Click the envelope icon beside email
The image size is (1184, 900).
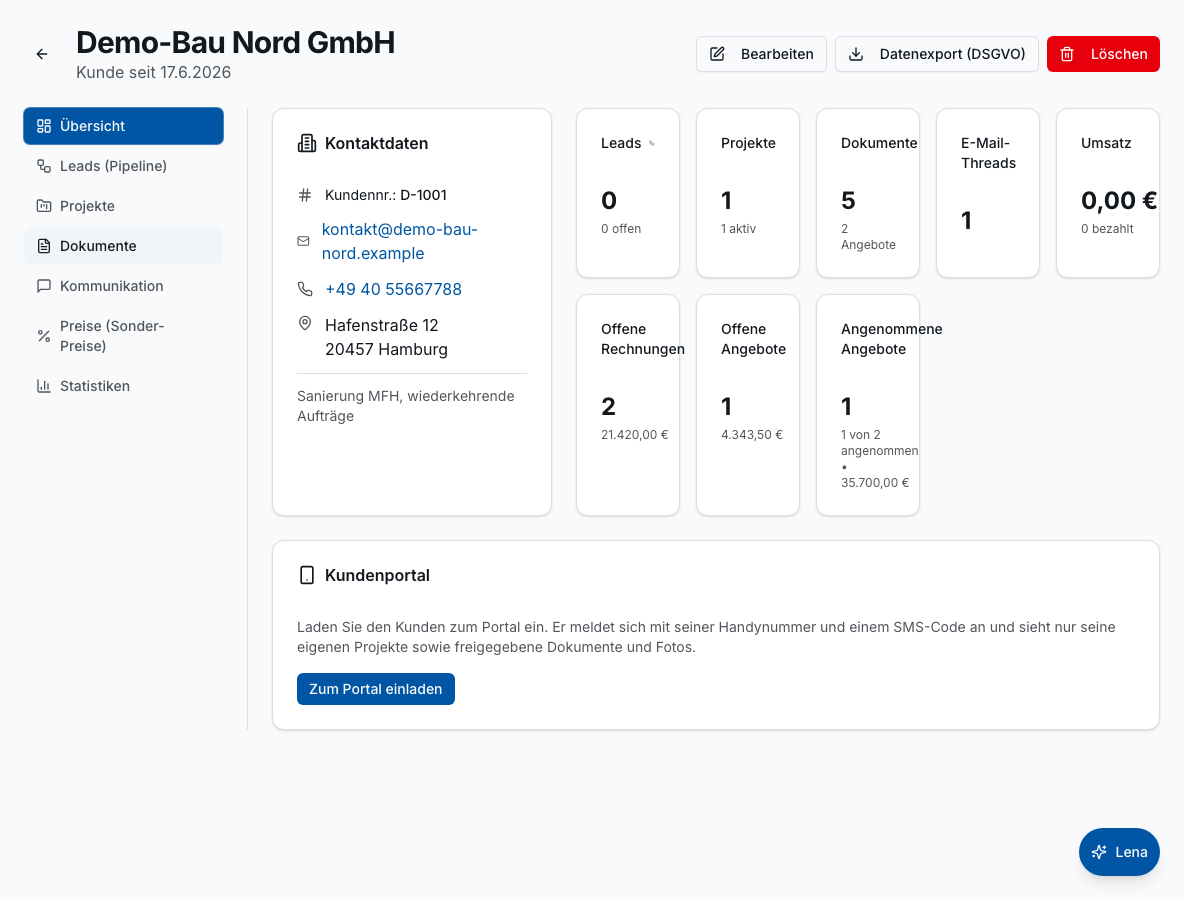[x=304, y=241]
